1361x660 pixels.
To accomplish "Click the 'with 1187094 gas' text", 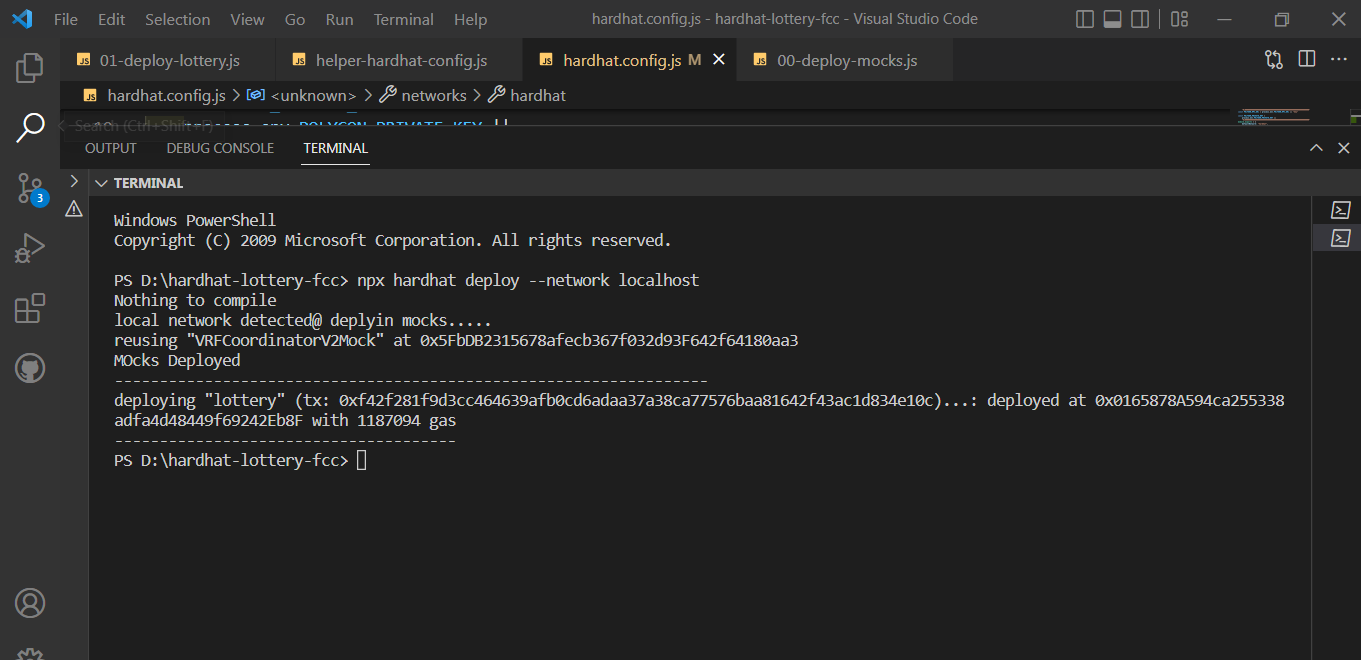I will [x=384, y=420].
